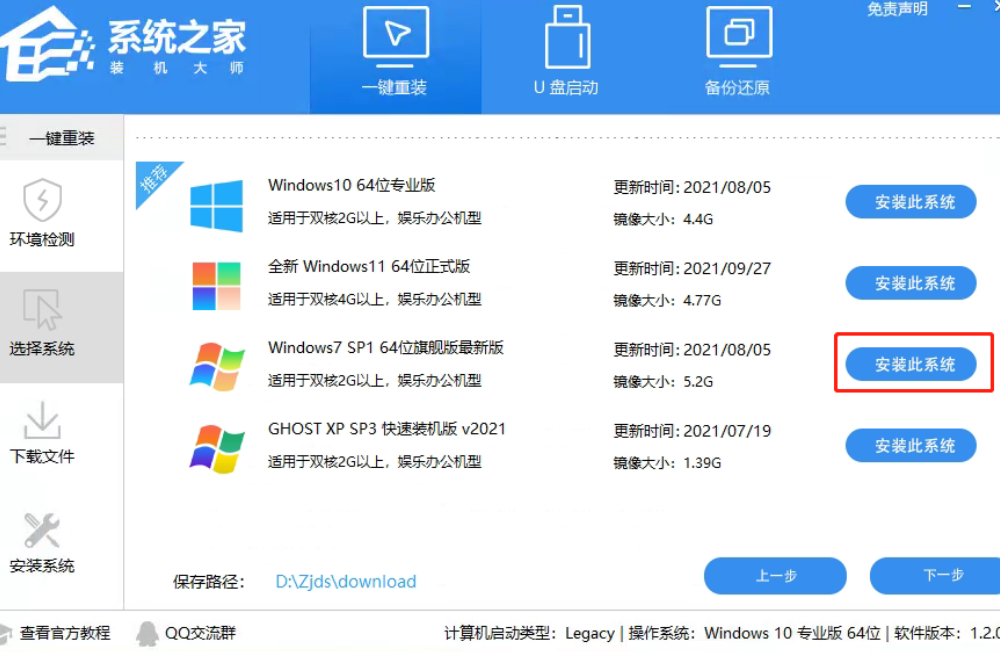Select the 下载文件 sidebar label
The height and width of the screenshot is (652, 1000).
42,456
